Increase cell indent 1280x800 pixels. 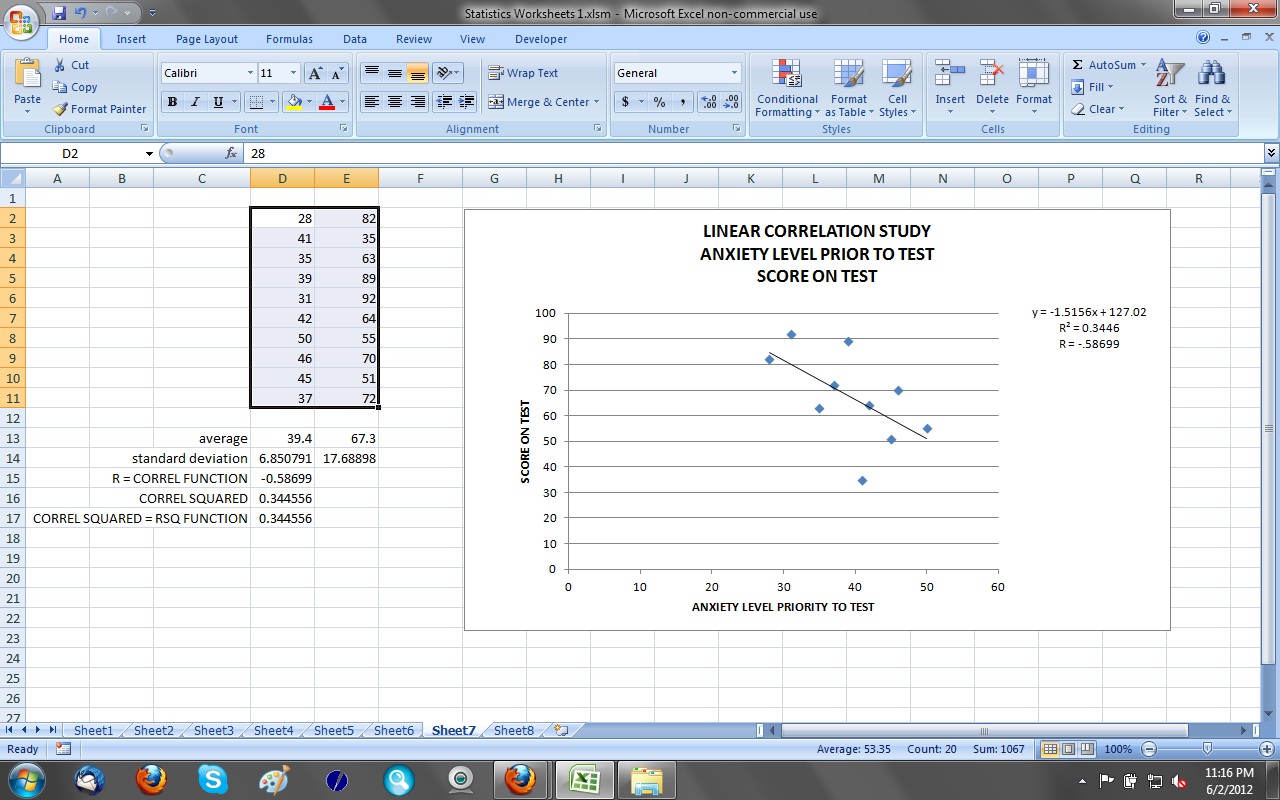(467, 102)
